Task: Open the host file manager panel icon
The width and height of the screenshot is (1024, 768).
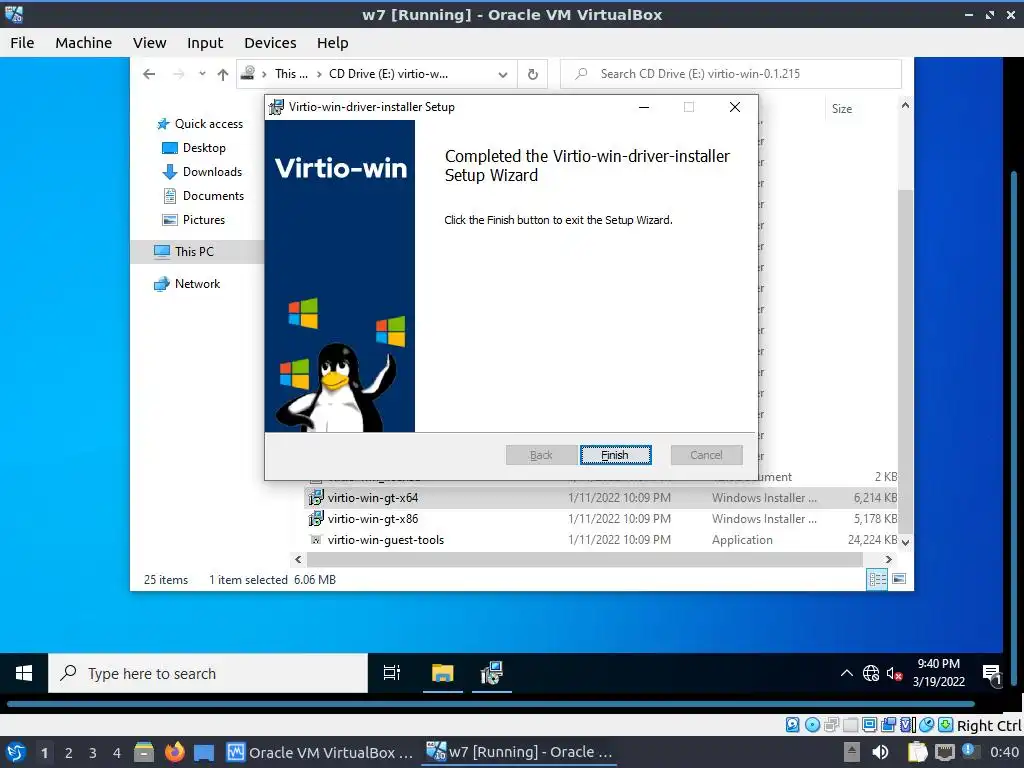Action: [144, 752]
